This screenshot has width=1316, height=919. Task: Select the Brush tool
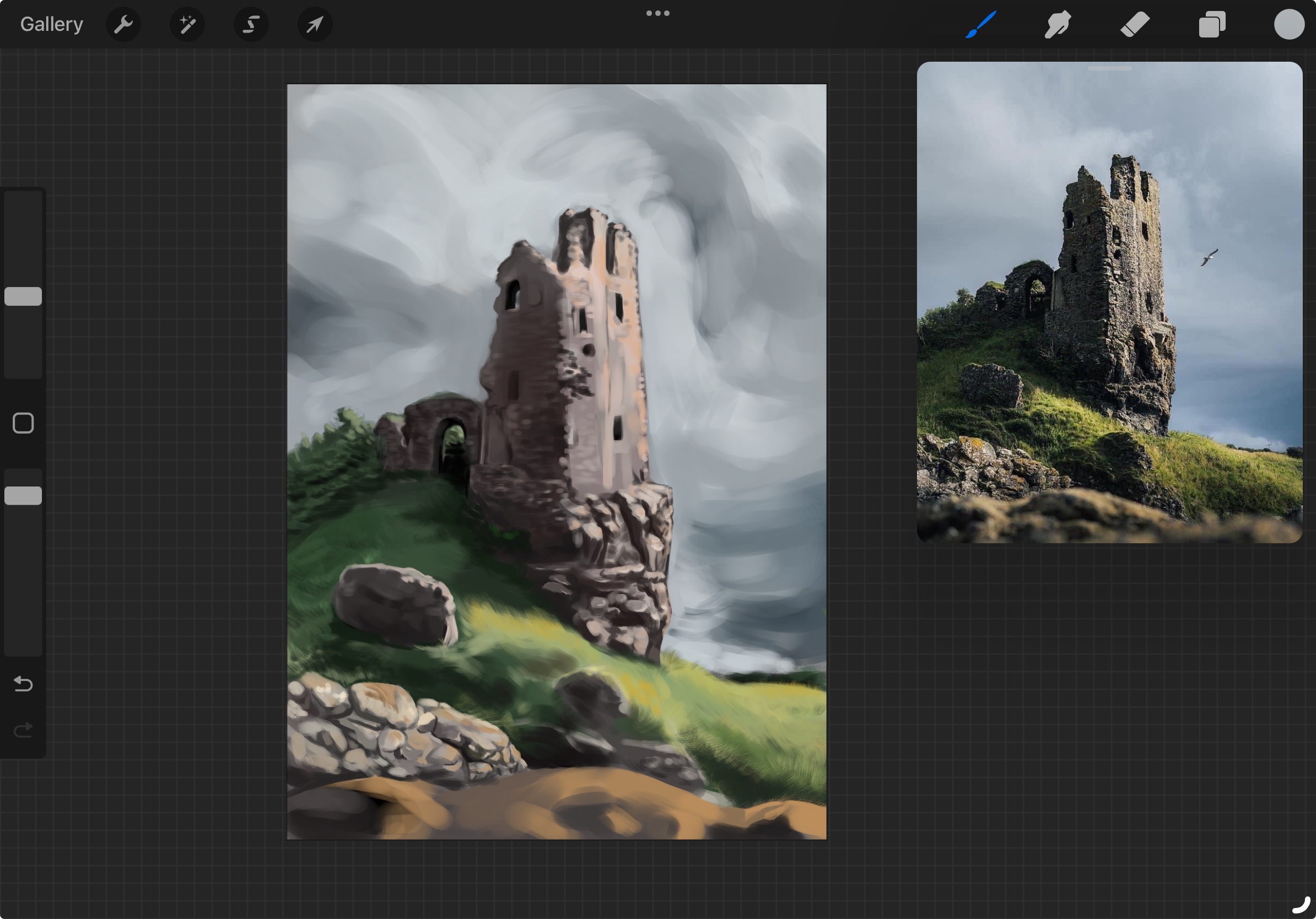[x=981, y=24]
